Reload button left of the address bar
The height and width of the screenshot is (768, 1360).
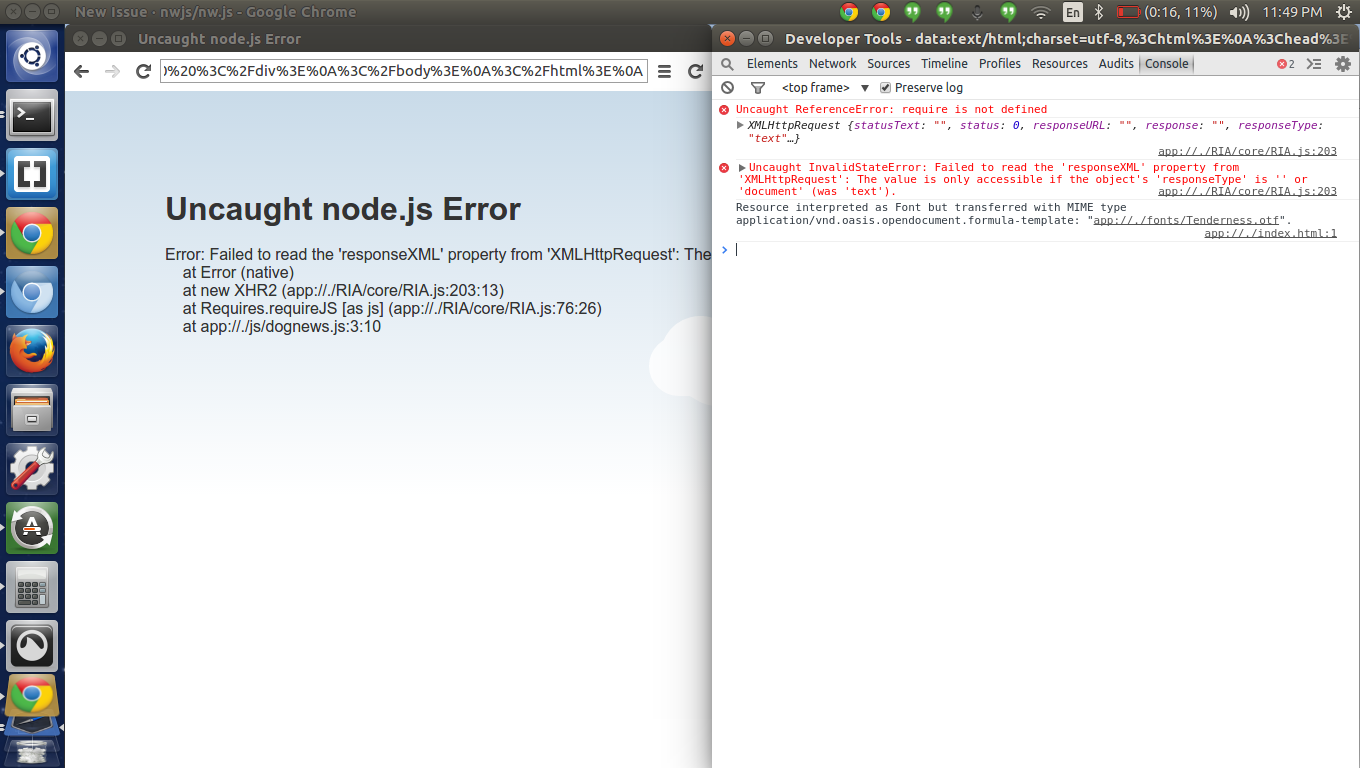[143, 72]
